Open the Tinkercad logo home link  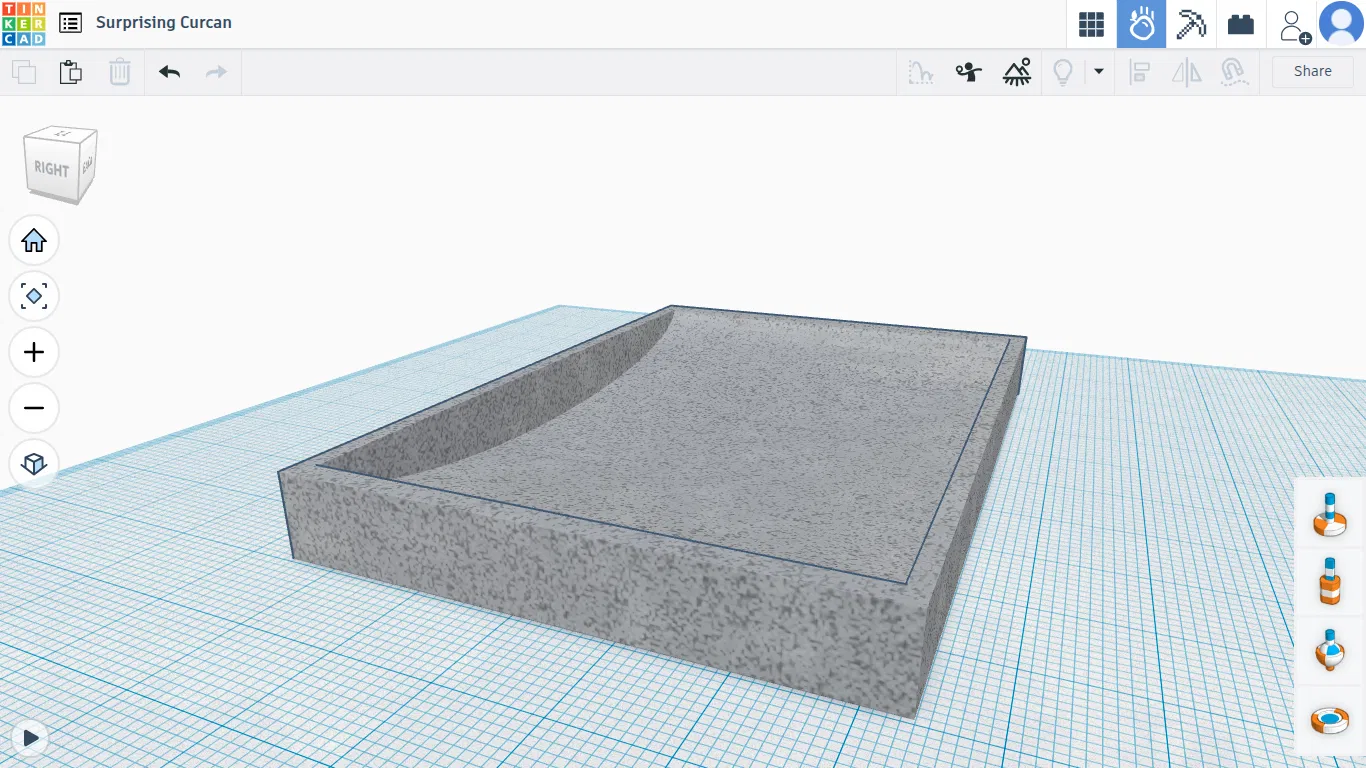[x=23, y=24]
